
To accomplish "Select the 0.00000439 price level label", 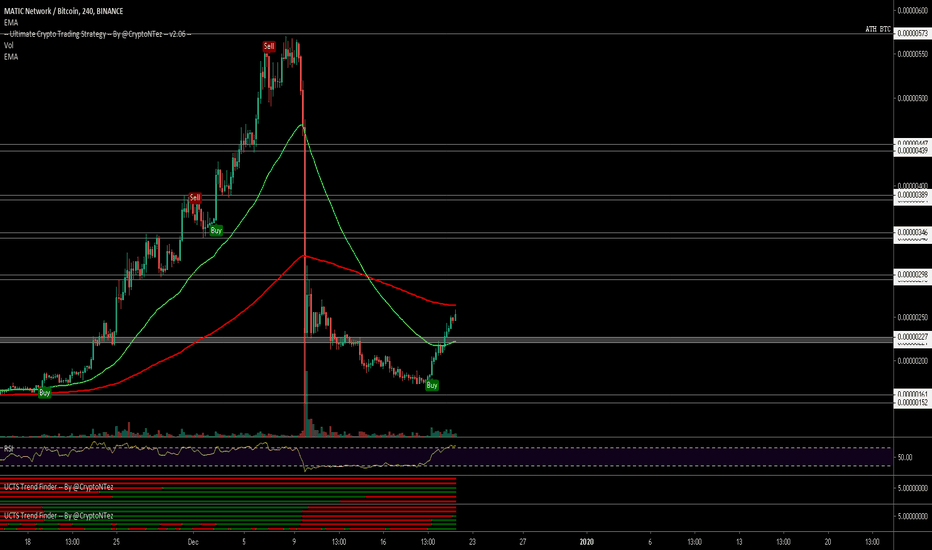I will [x=912, y=151].
